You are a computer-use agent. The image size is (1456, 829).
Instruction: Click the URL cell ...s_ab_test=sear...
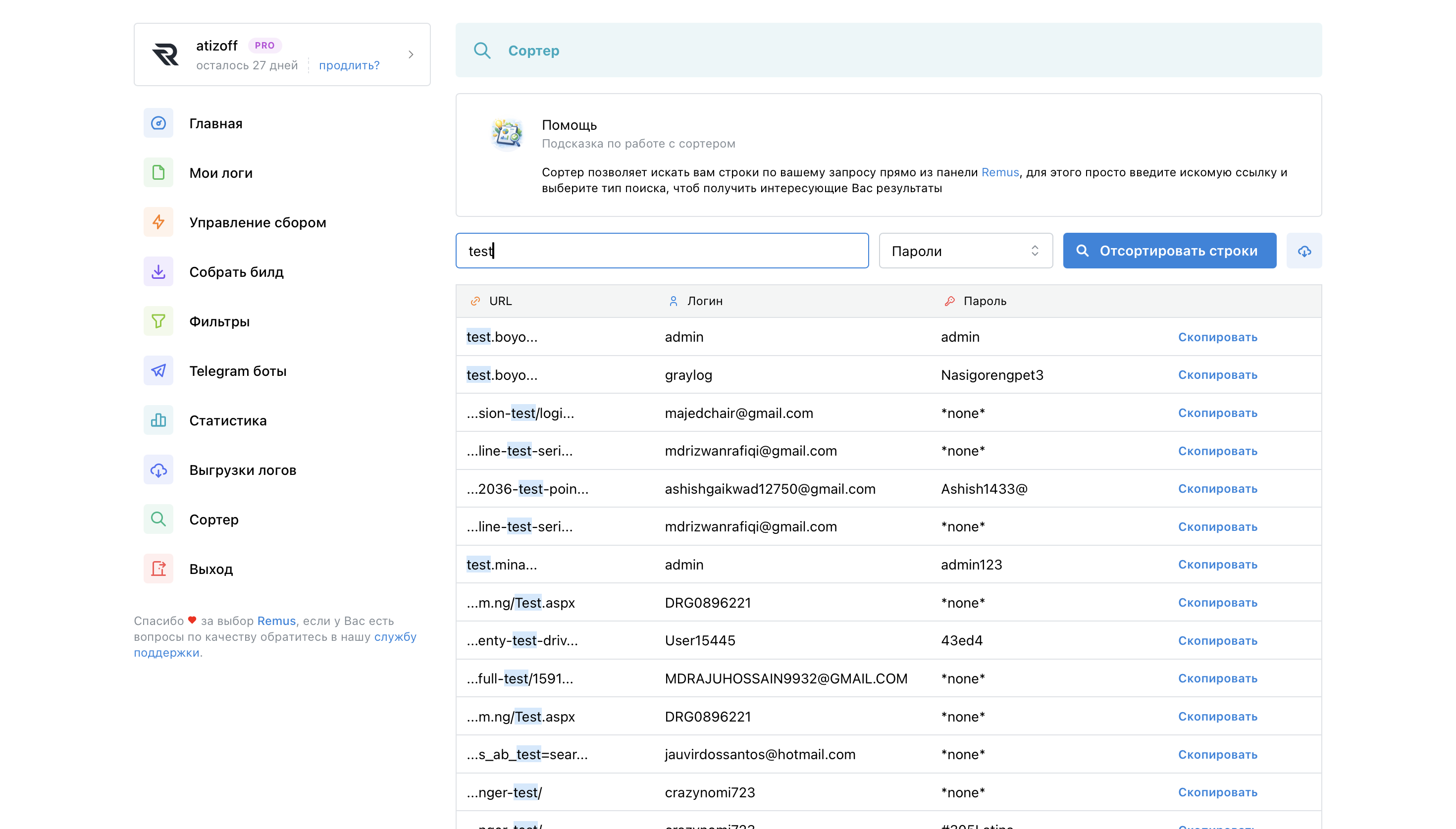pyautogui.click(x=527, y=754)
